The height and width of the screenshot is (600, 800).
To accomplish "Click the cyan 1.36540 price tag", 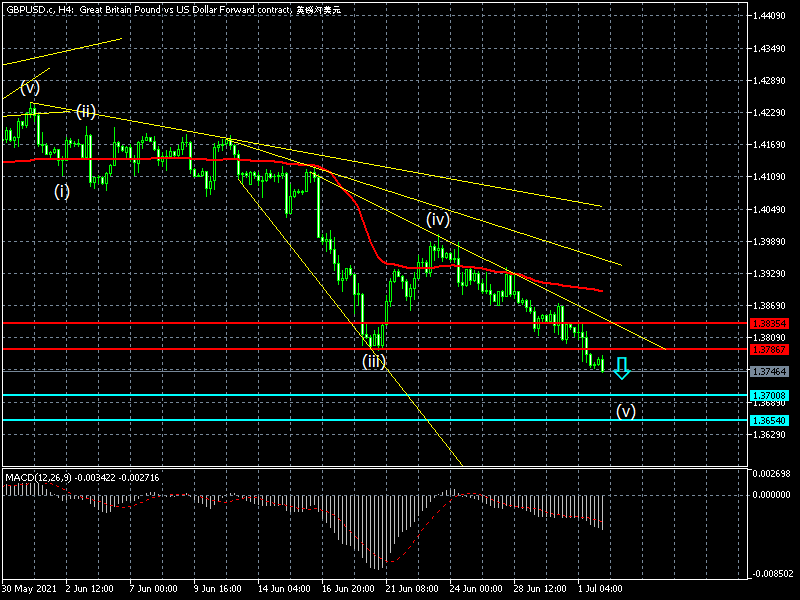I will pyautogui.click(x=769, y=420).
